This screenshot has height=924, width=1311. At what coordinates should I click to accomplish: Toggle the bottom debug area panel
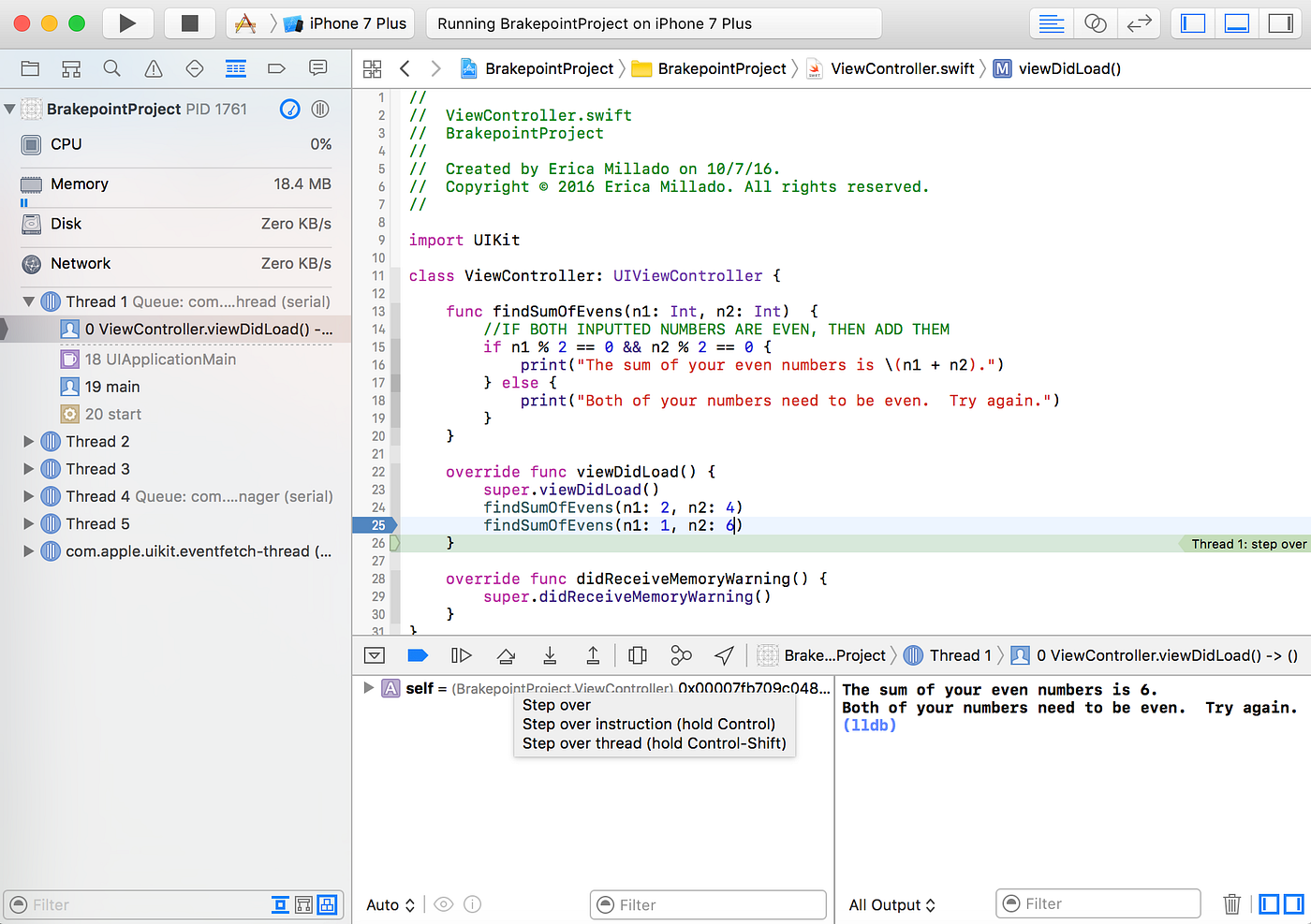pyautogui.click(x=1237, y=23)
